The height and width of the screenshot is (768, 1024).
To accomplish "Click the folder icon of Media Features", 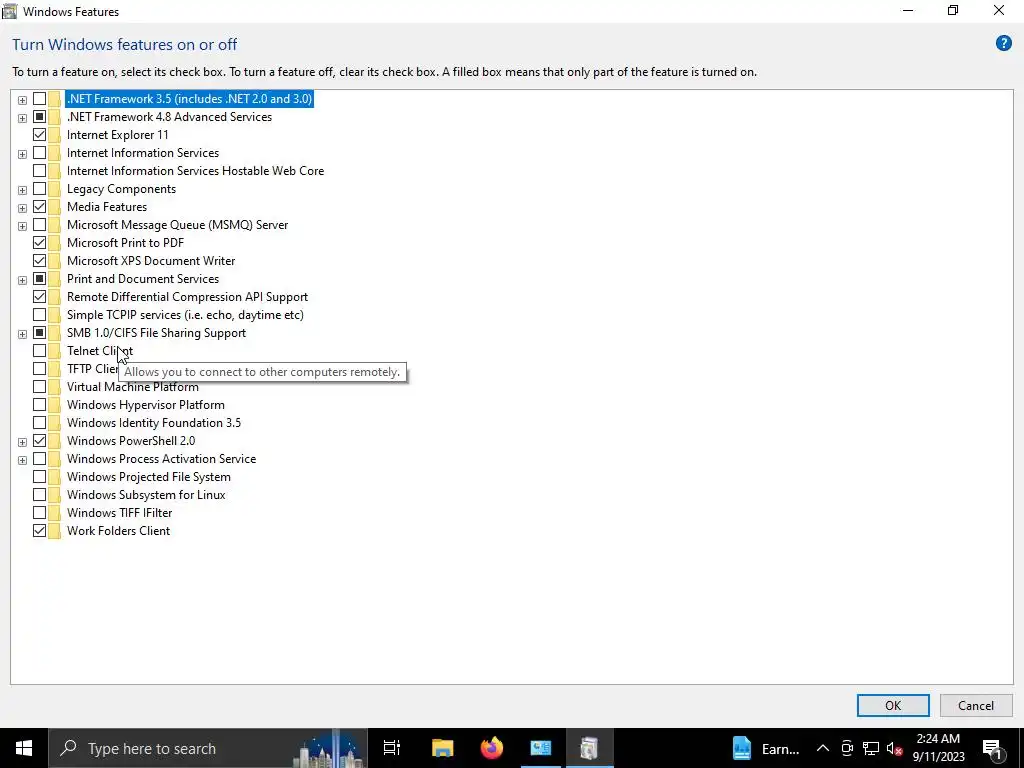I will 54,207.
